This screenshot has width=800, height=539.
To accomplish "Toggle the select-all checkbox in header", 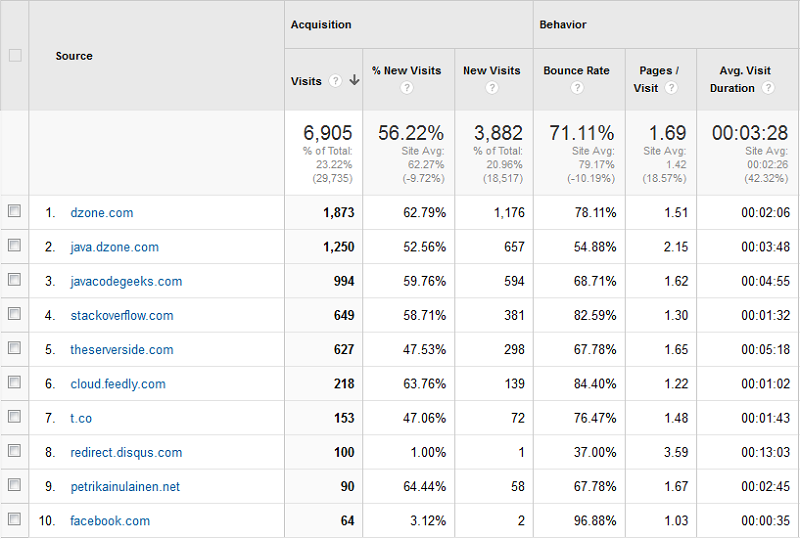I will (15, 55).
